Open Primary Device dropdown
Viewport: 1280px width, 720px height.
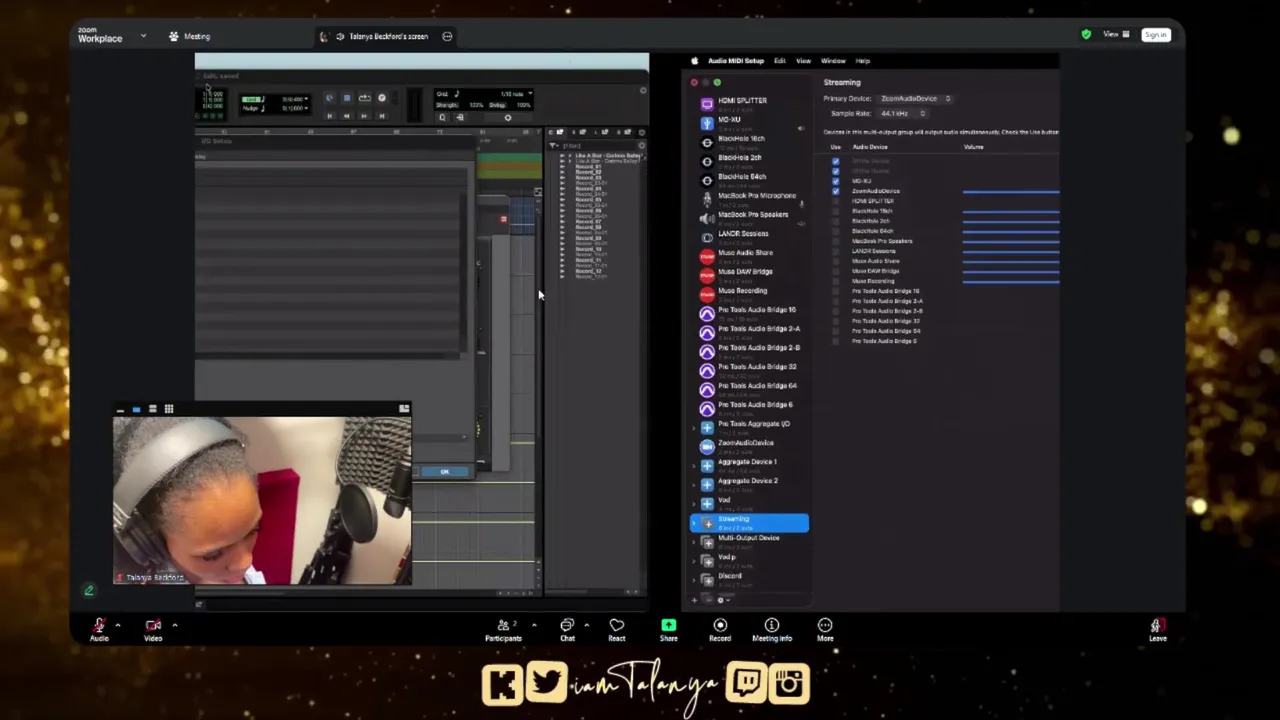click(915, 99)
